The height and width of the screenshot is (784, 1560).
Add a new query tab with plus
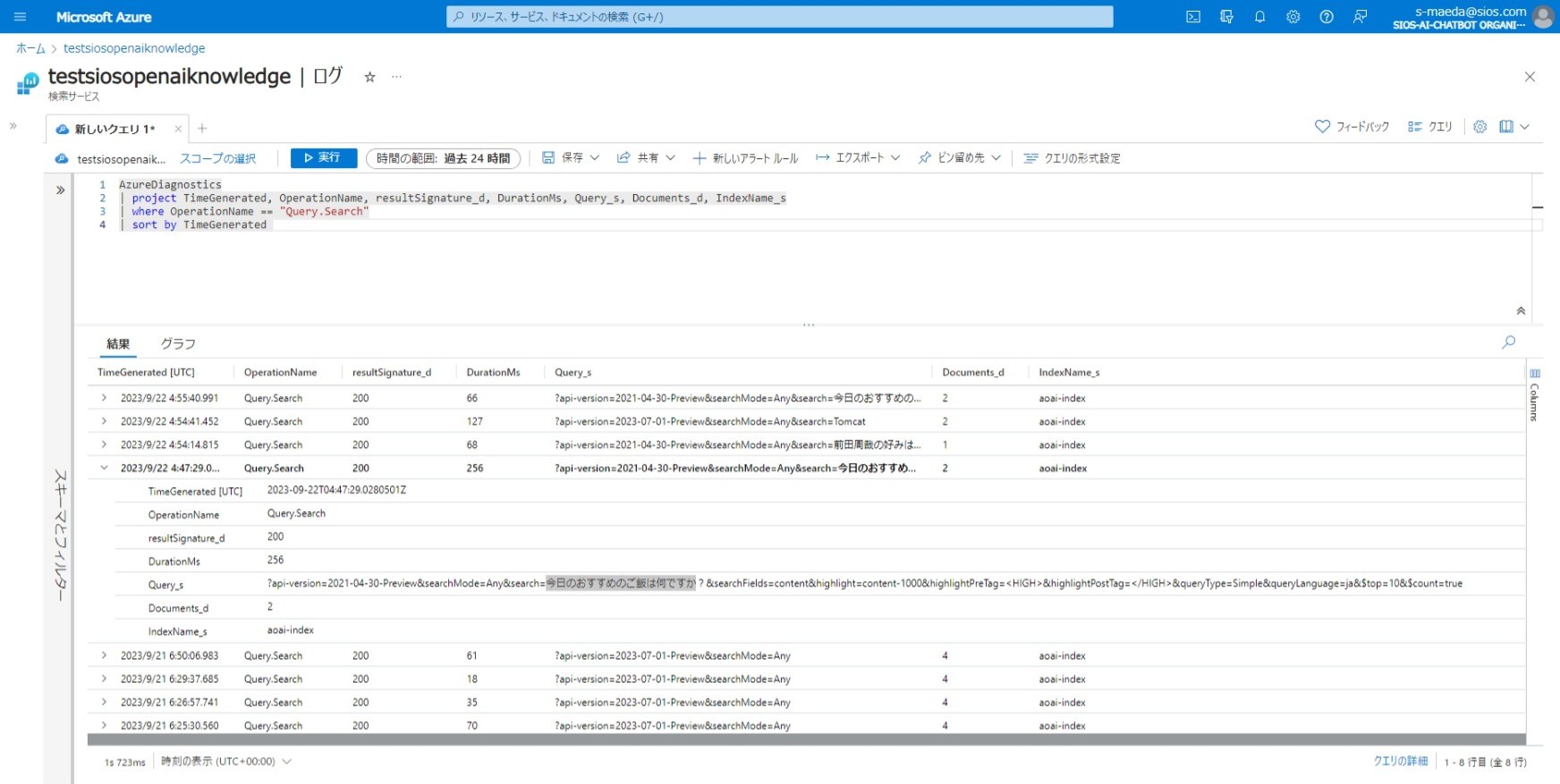[202, 129]
